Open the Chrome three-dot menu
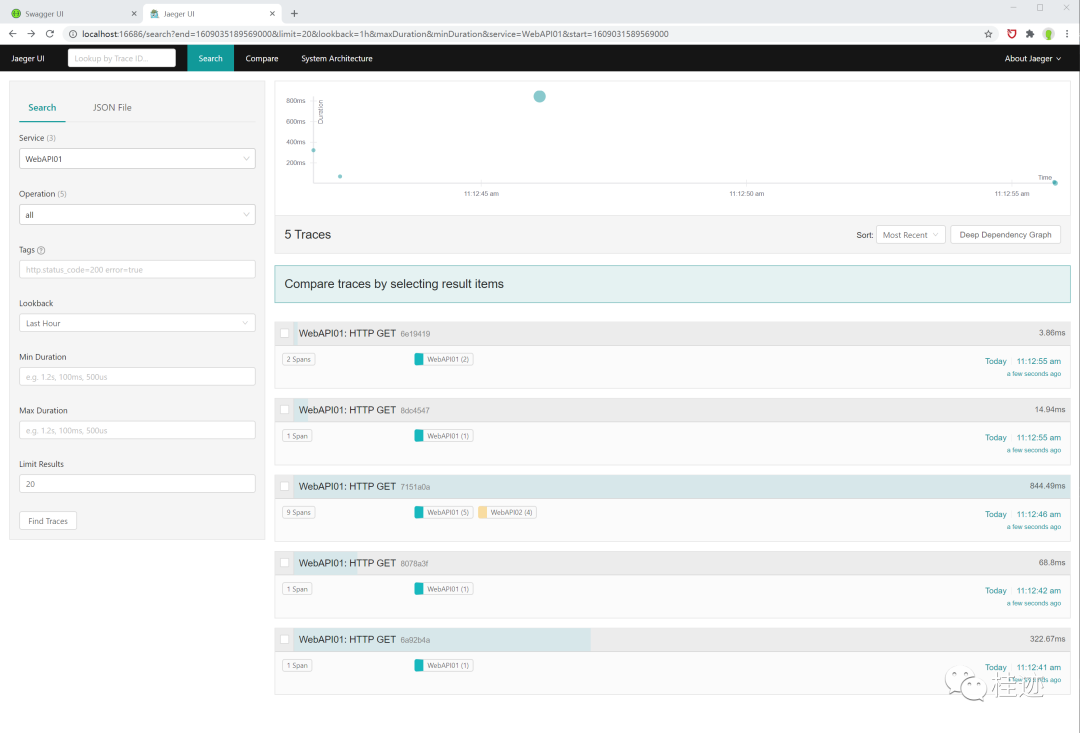The width and height of the screenshot is (1080, 733). click(x=1067, y=34)
